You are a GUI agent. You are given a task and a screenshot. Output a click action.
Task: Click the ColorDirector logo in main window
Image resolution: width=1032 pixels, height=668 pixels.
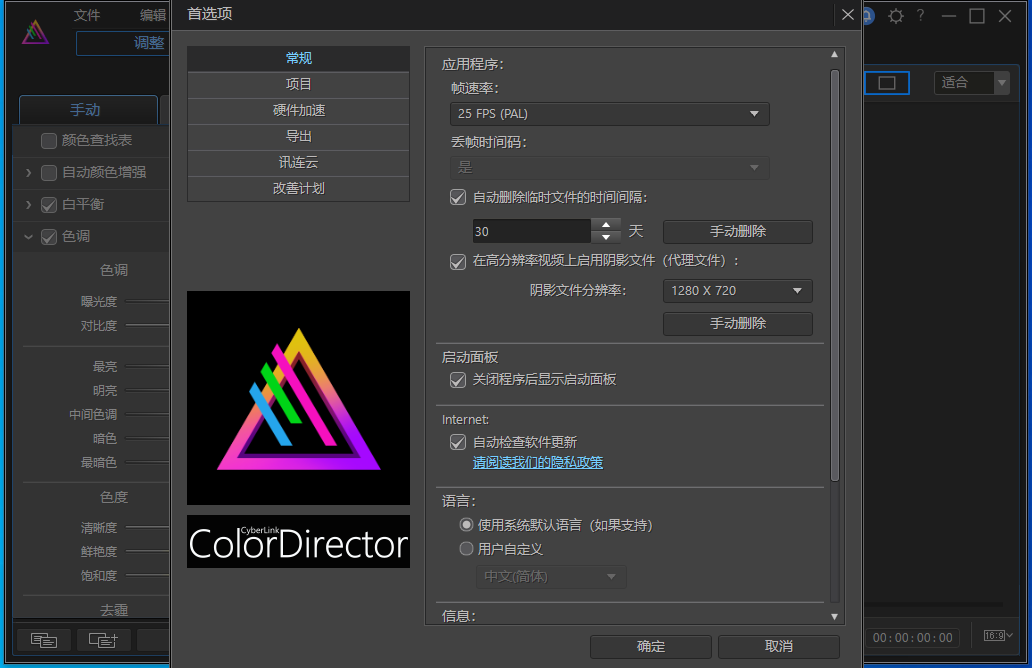click(x=35, y=33)
